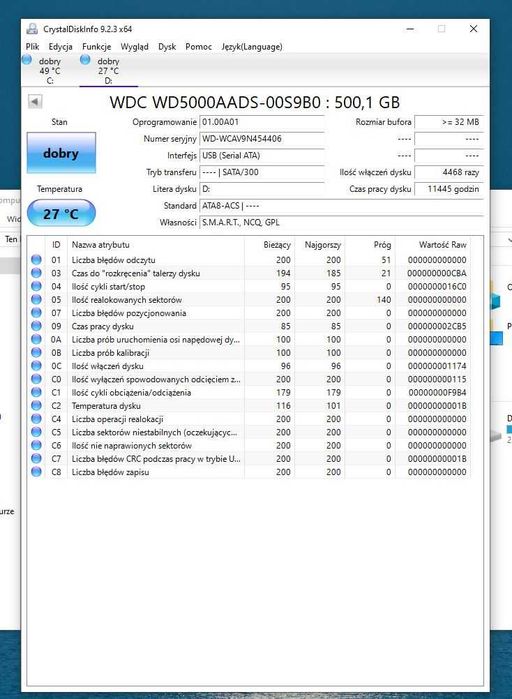Select the 'Ilość cykli start/stop' attribute row
512x699 pixels.
(249, 287)
